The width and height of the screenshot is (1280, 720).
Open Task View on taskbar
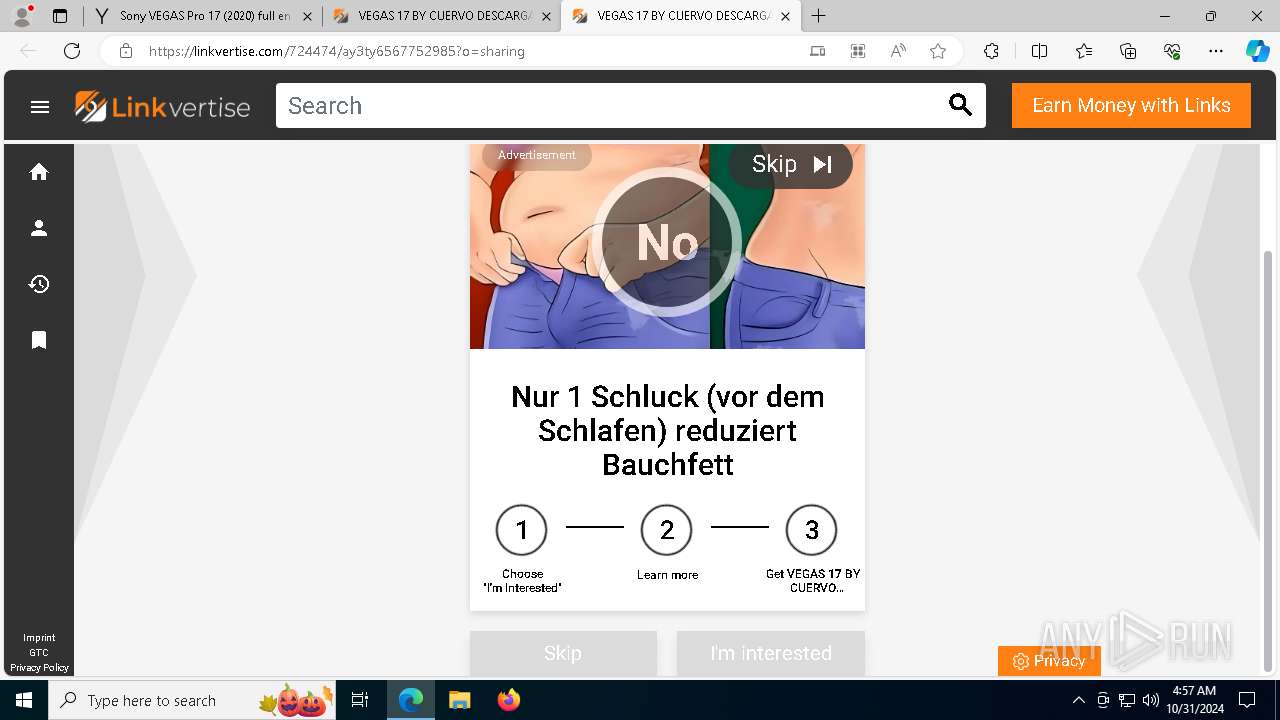pyautogui.click(x=360, y=700)
